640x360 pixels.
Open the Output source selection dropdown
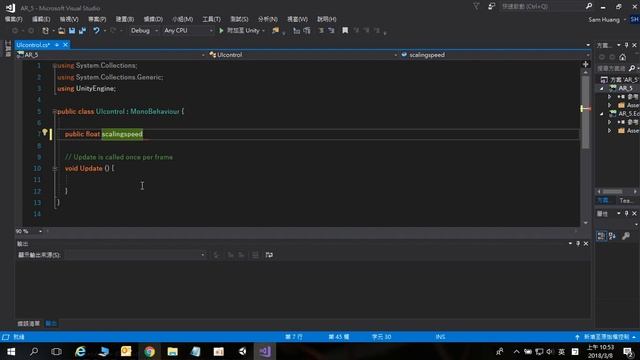pos(135,255)
